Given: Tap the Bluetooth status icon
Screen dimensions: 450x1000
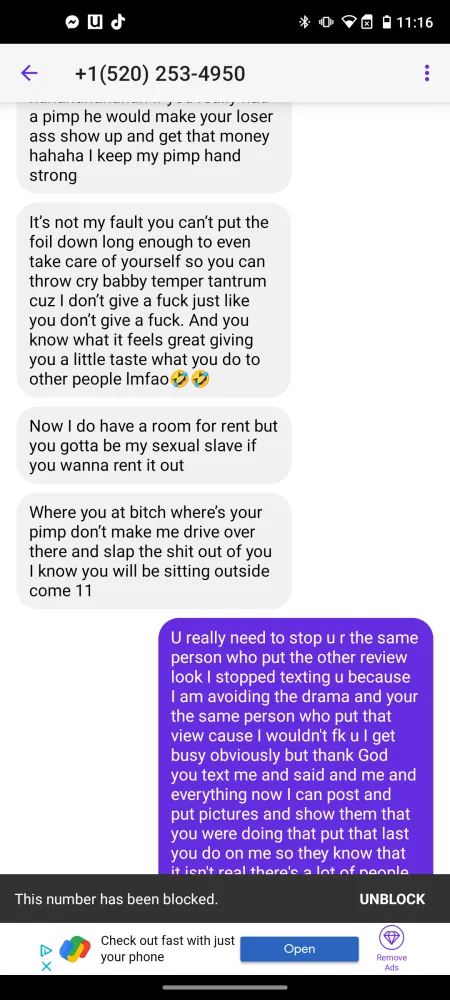Looking at the screenshot, I should pyautogui.click(x=305, y=22).
